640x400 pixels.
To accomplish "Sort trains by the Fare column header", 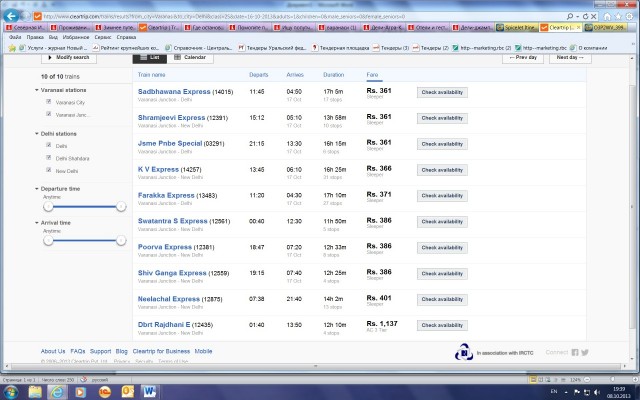I will click(373, 76).
